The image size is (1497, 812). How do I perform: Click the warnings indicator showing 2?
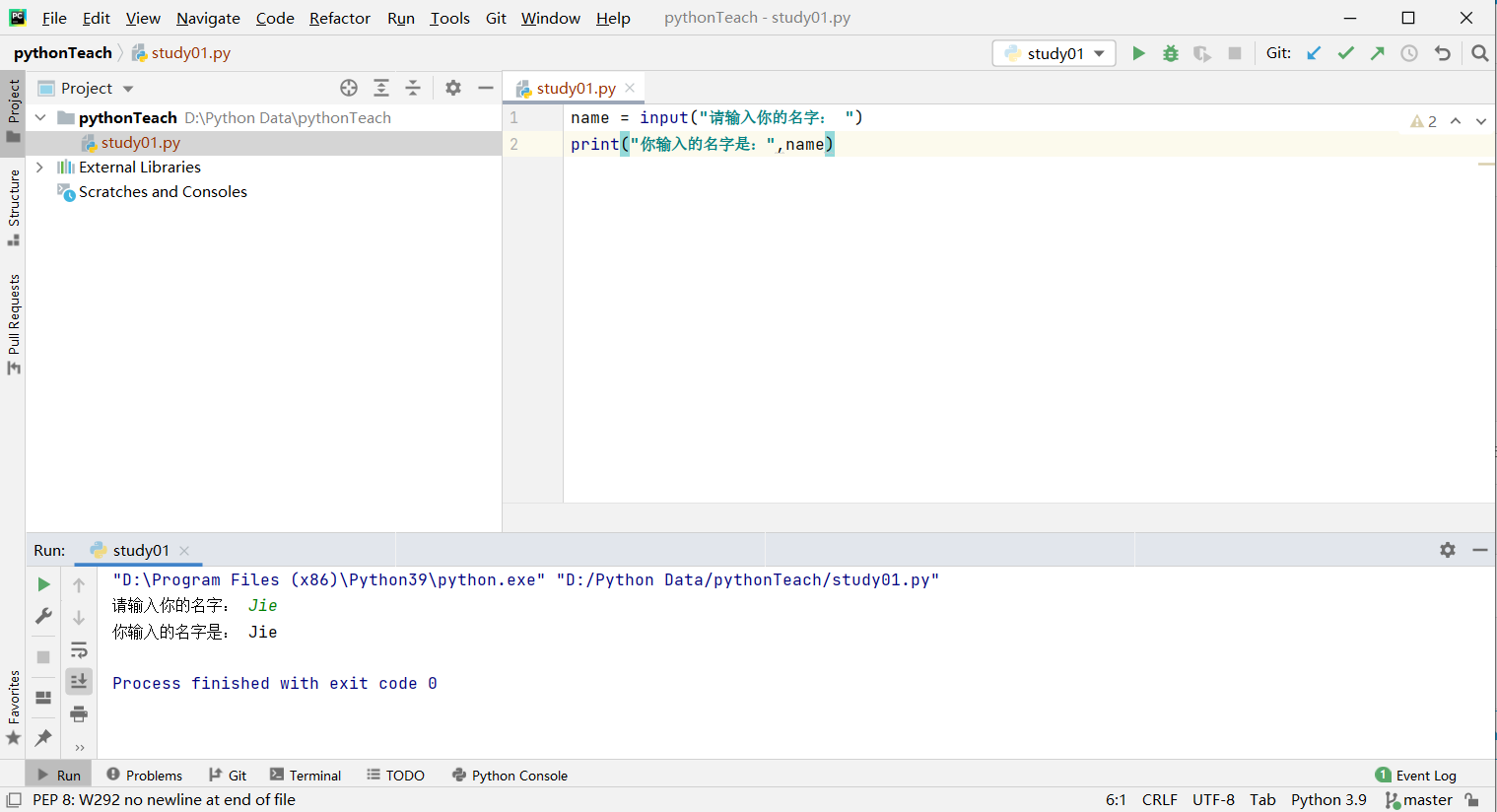click(x=1423, y=121)
